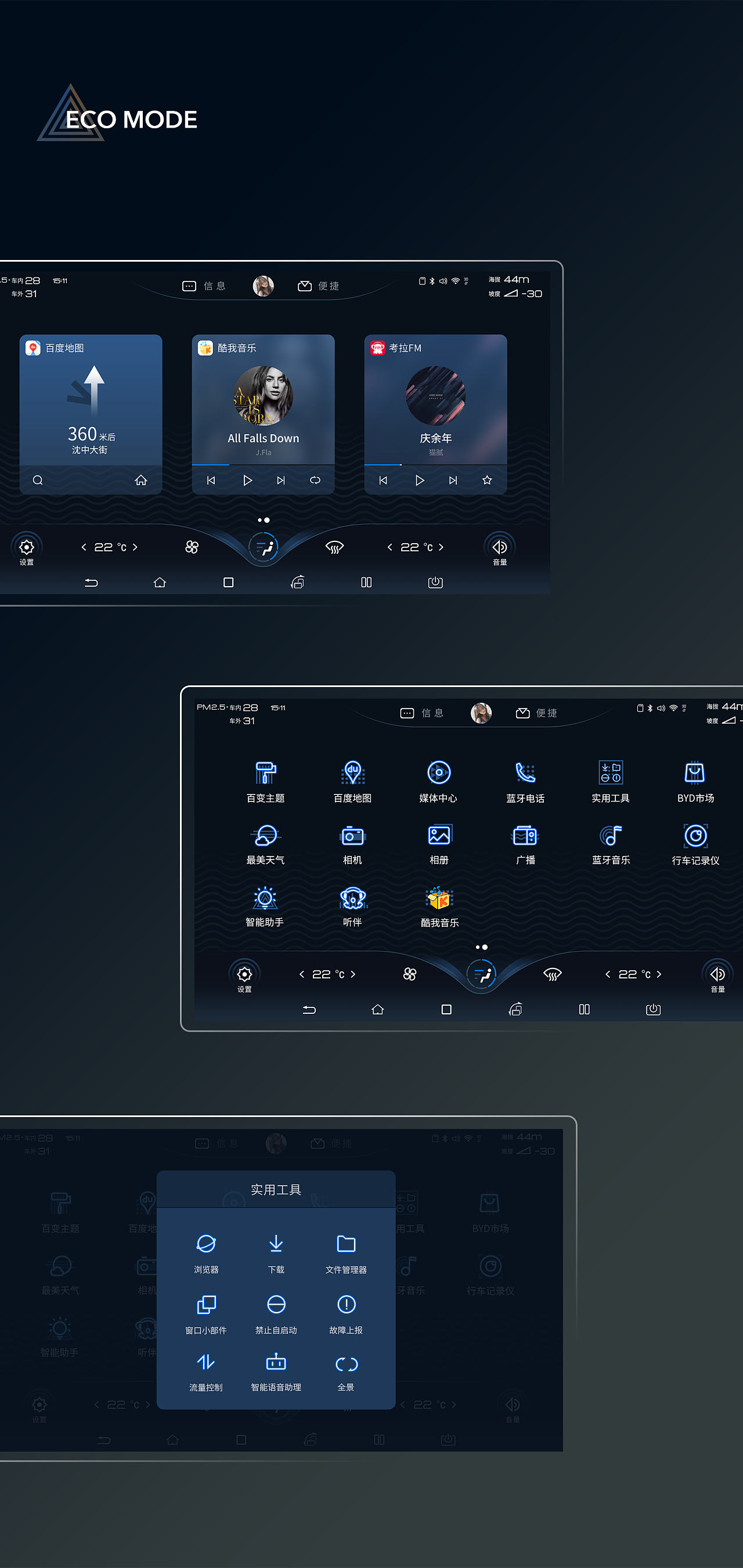The width and height of the screenshot is (743, 1568).
Task: Open 文件管理器 file manager
Action: click(346, 1253)
